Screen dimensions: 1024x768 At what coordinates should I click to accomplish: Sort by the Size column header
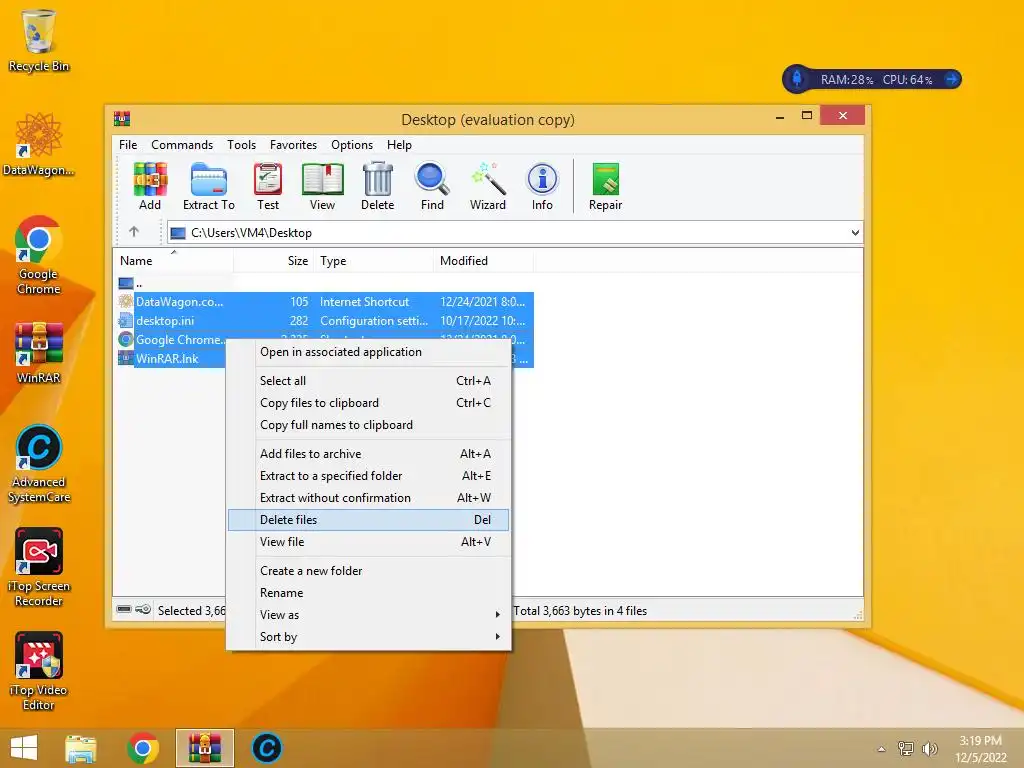tap(274, 261)
